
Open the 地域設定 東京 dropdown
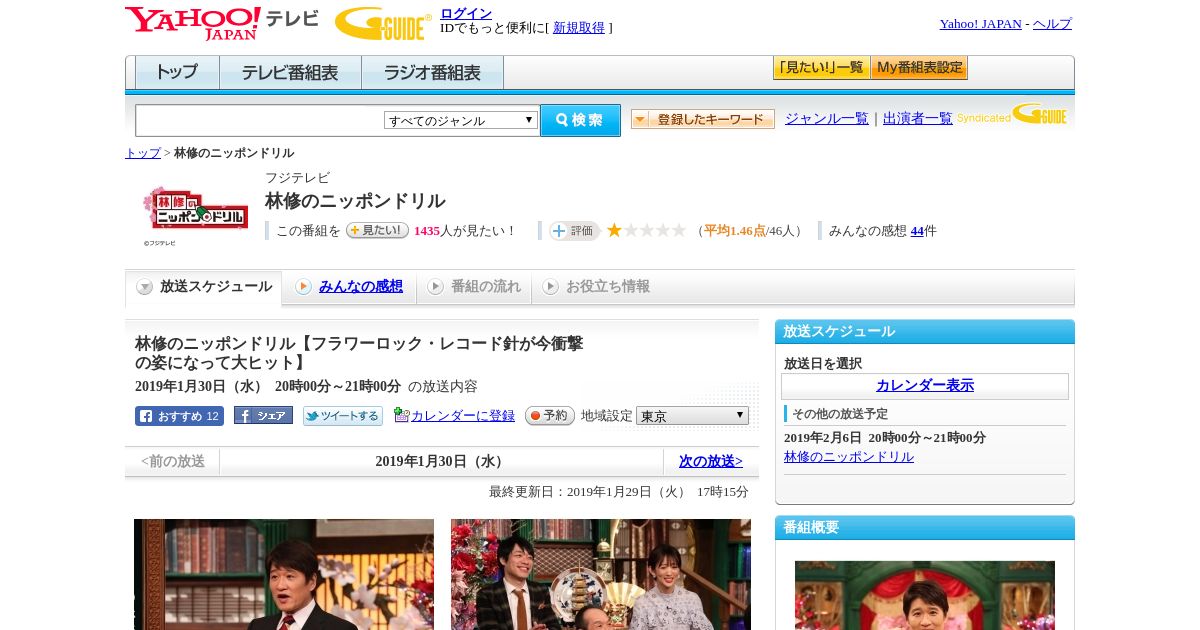coord(692,415)
